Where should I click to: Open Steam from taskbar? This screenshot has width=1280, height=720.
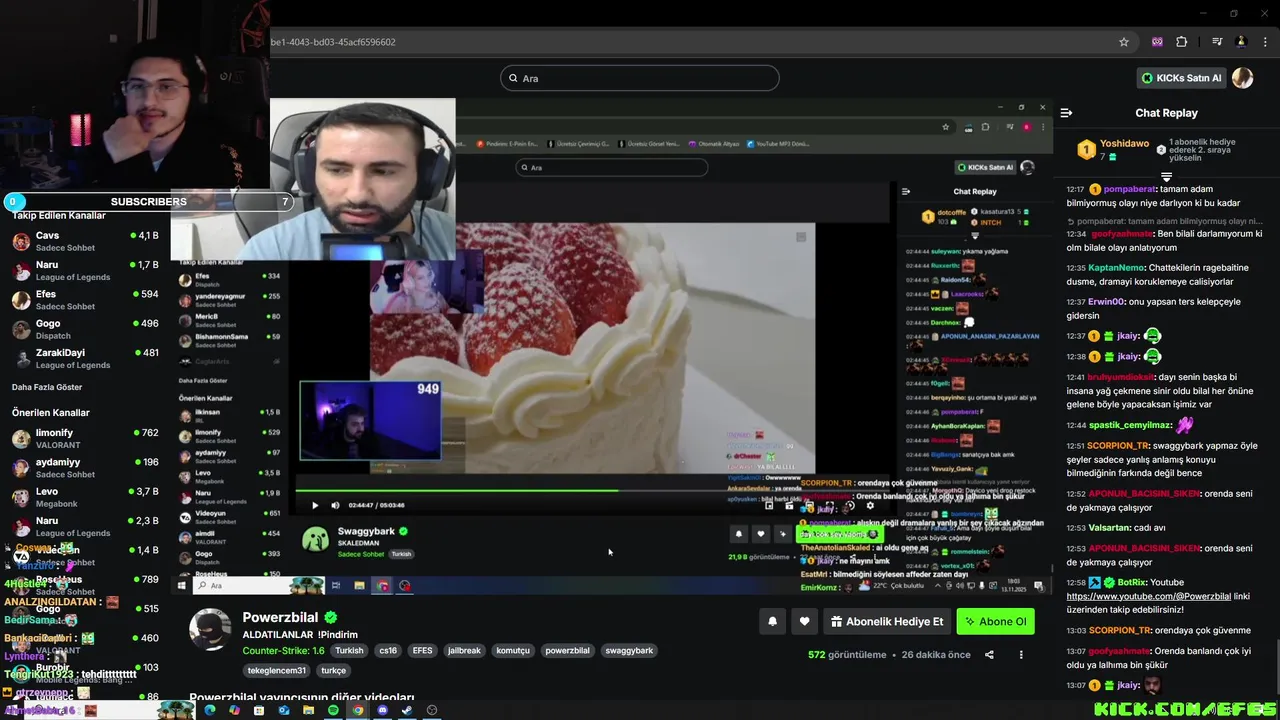pyautogui.click(x=407, y=710)
